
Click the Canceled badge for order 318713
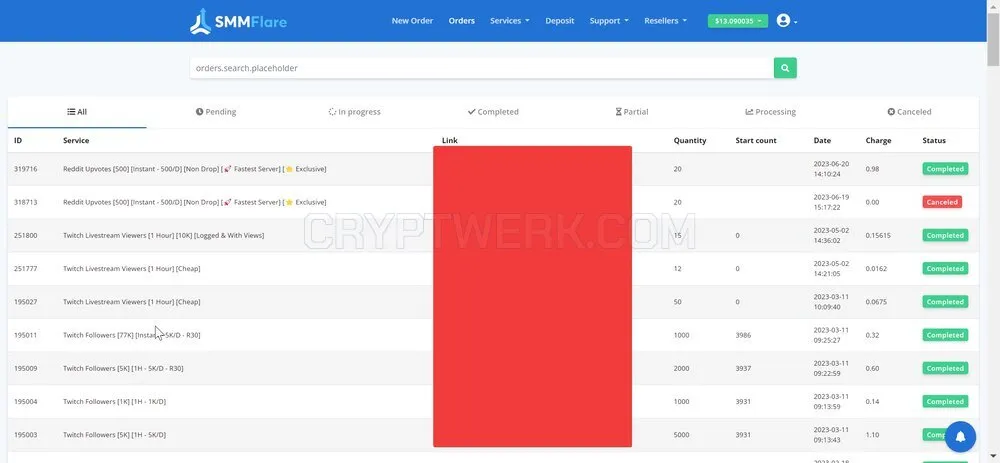point(942,202)
